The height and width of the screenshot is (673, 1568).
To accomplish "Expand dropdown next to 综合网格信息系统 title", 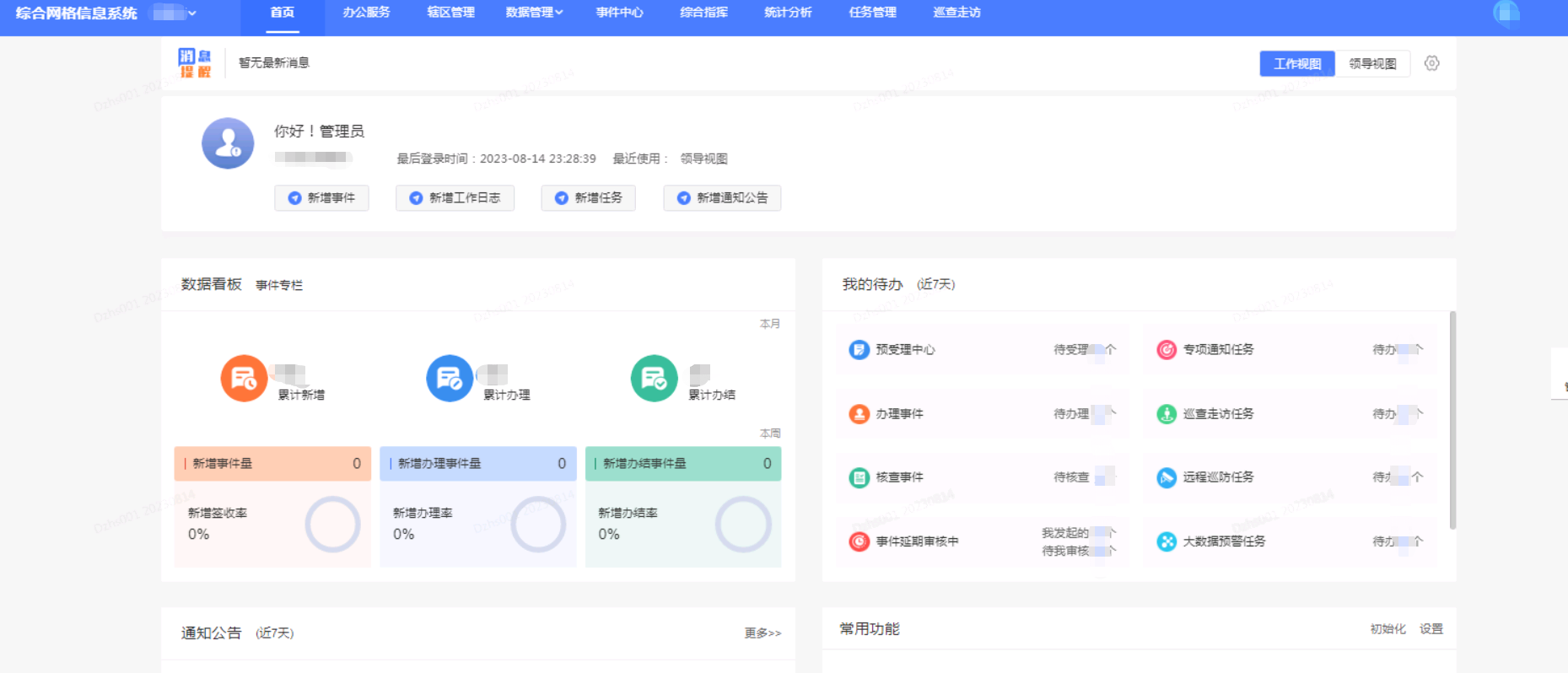I will [192, 13].
